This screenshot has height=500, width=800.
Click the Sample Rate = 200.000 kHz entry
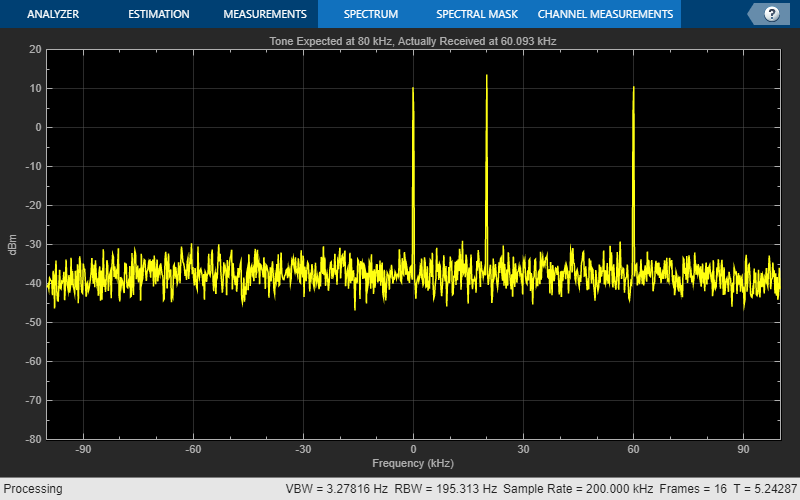click(x=578, y=489)
